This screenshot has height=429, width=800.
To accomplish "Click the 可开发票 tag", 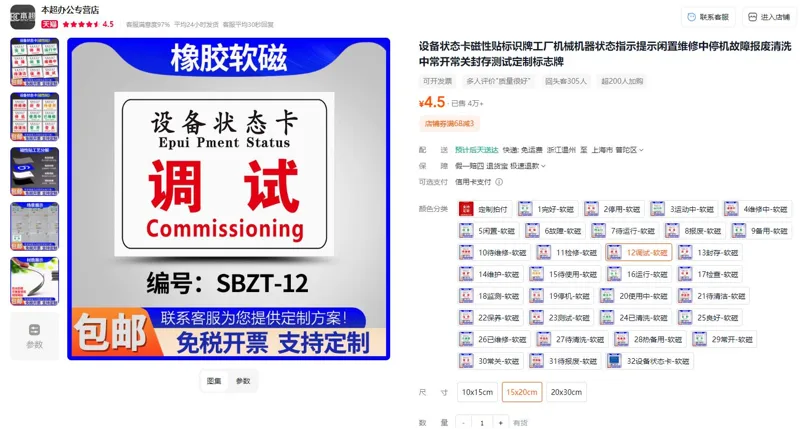I will [x=437, y=81].
